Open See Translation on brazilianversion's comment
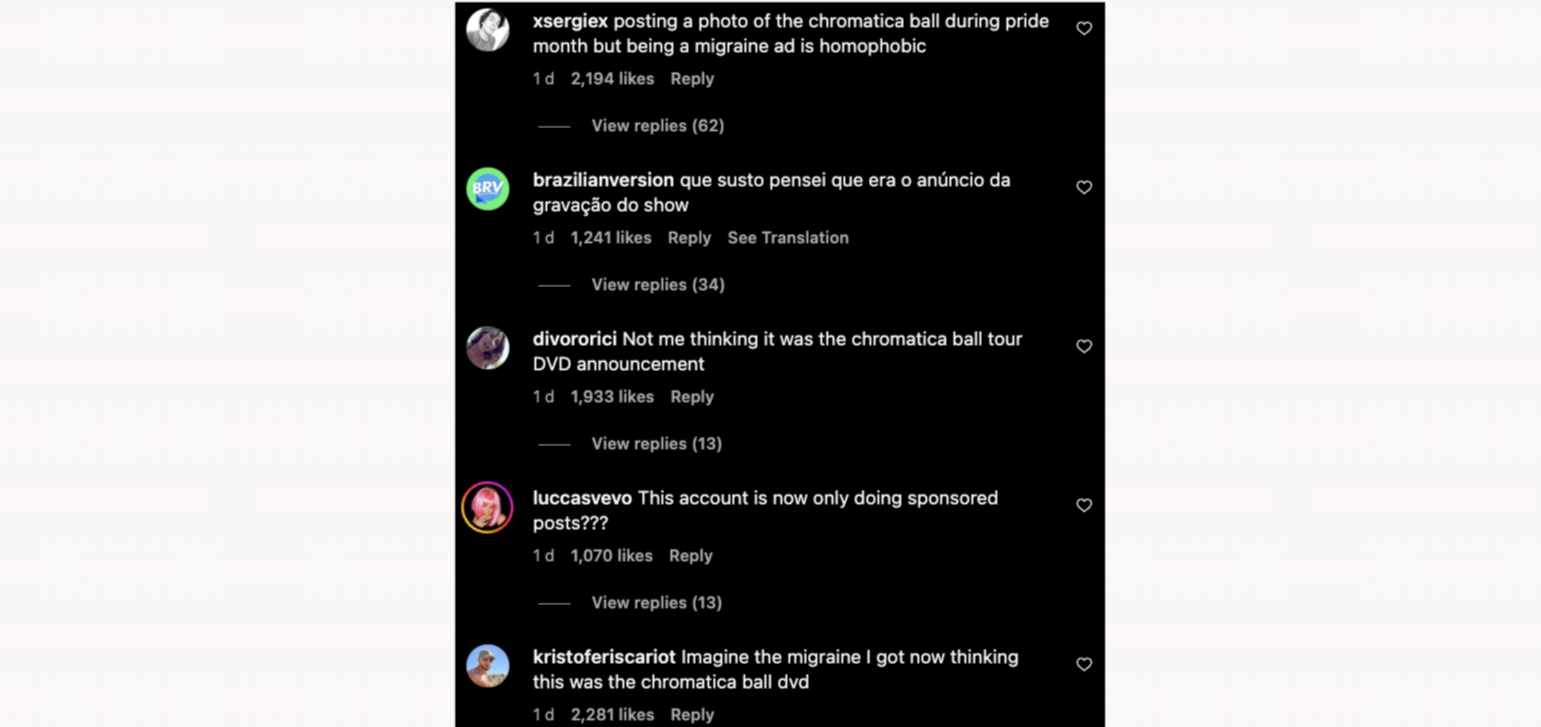Image resolution: width=1541 pixels, height=727 pixels. tap(788, 237)
